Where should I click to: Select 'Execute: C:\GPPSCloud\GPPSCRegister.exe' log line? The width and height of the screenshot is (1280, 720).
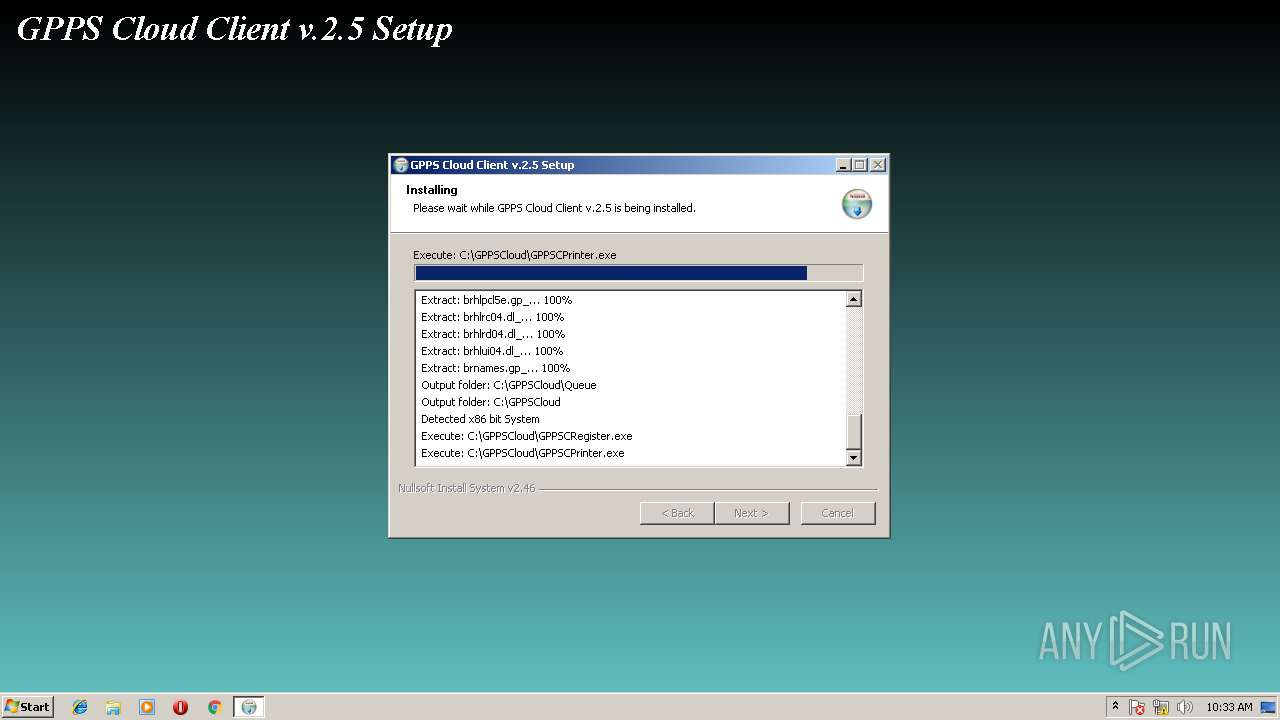[x=526, y=436]
